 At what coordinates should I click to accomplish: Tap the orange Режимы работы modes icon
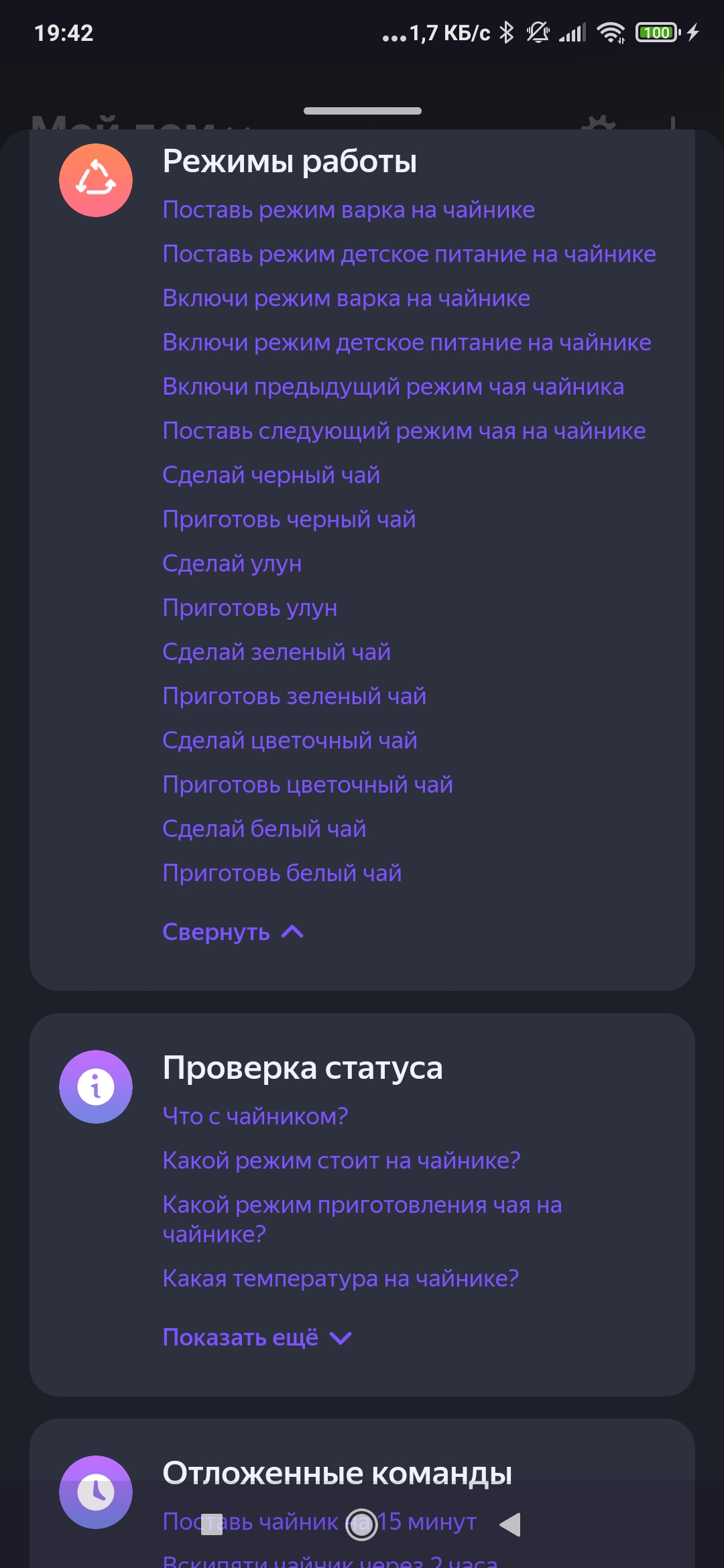pos(96,180)
